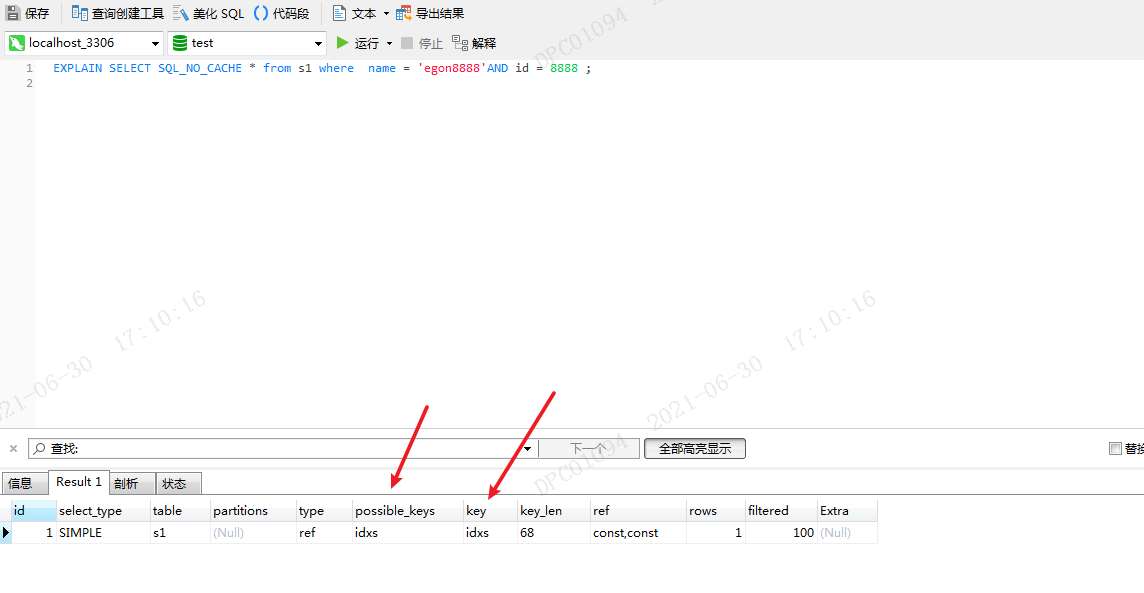Select the 100 filtered cell
Viewport: 1144px width, 593px height.
click(x=781, y=532)
